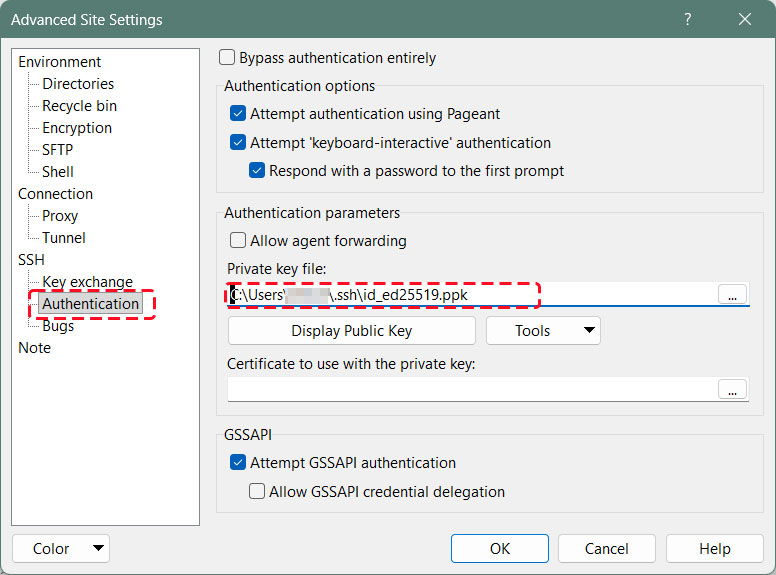Toggle Attempt authentication using Pageant
This screenshot has height=575, width=776.
coord(238,114)
